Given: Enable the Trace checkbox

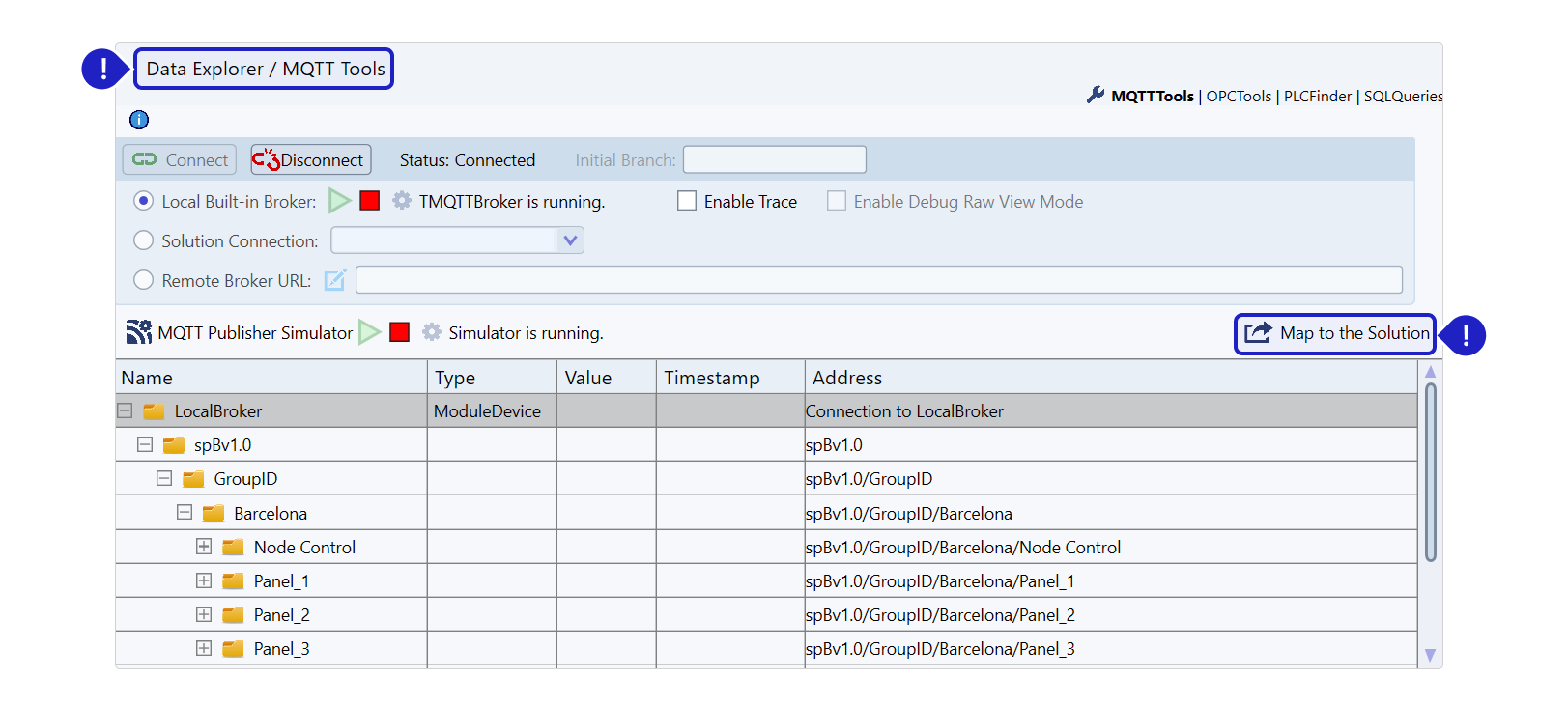Looking at the screenshot, I should 687,201.
